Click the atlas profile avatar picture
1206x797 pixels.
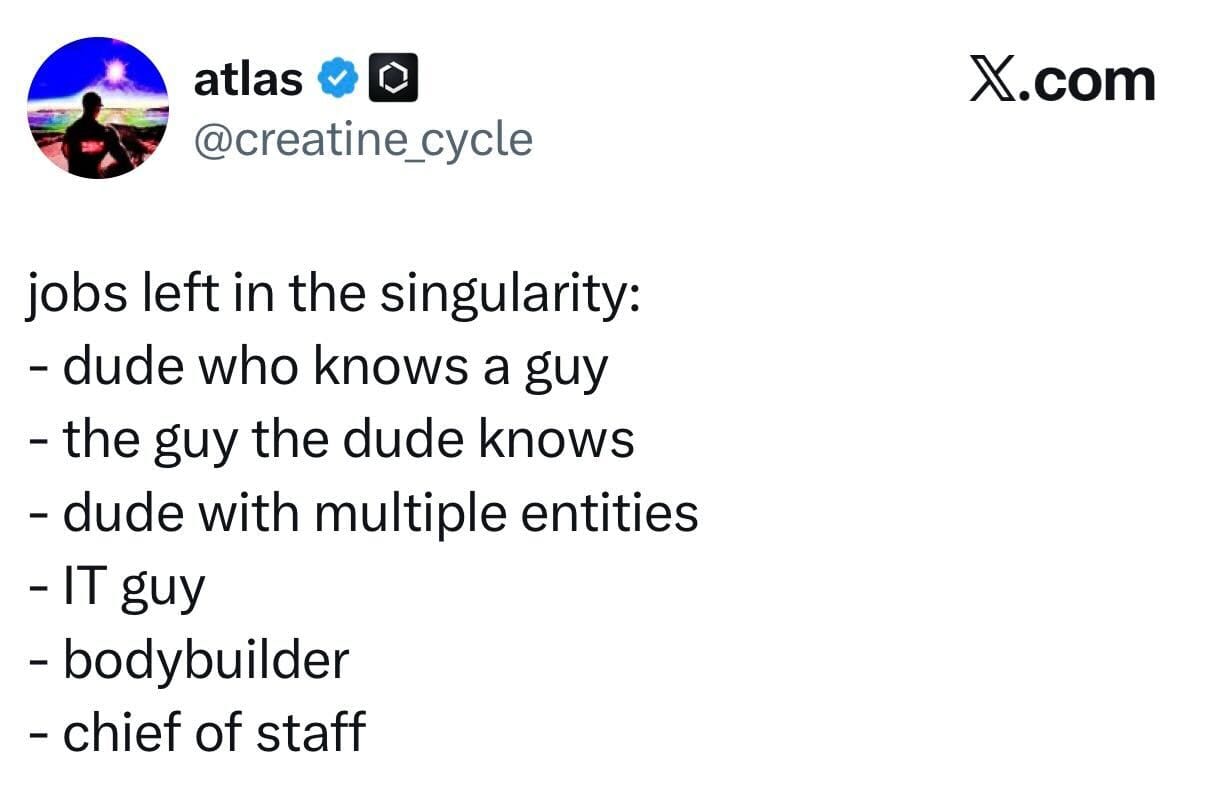click(98, 108)
